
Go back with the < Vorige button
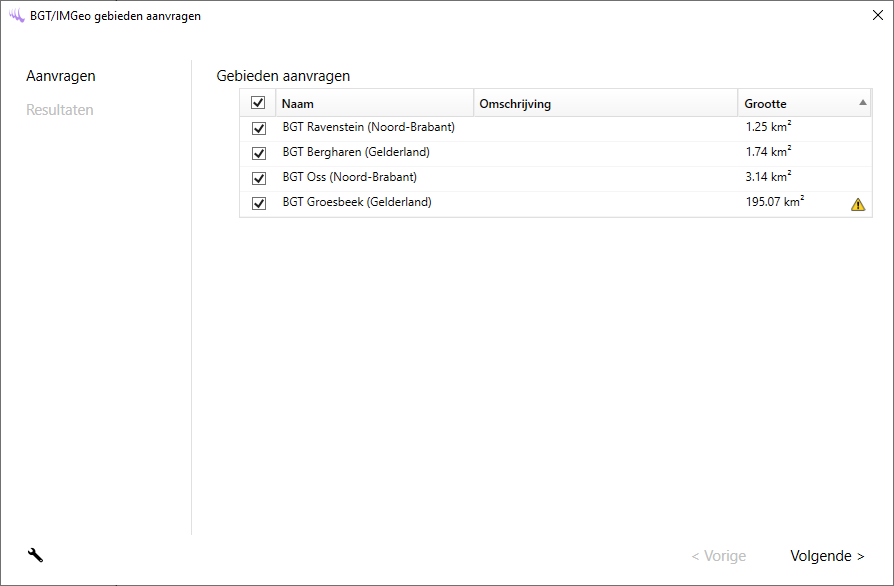[718, 556]
